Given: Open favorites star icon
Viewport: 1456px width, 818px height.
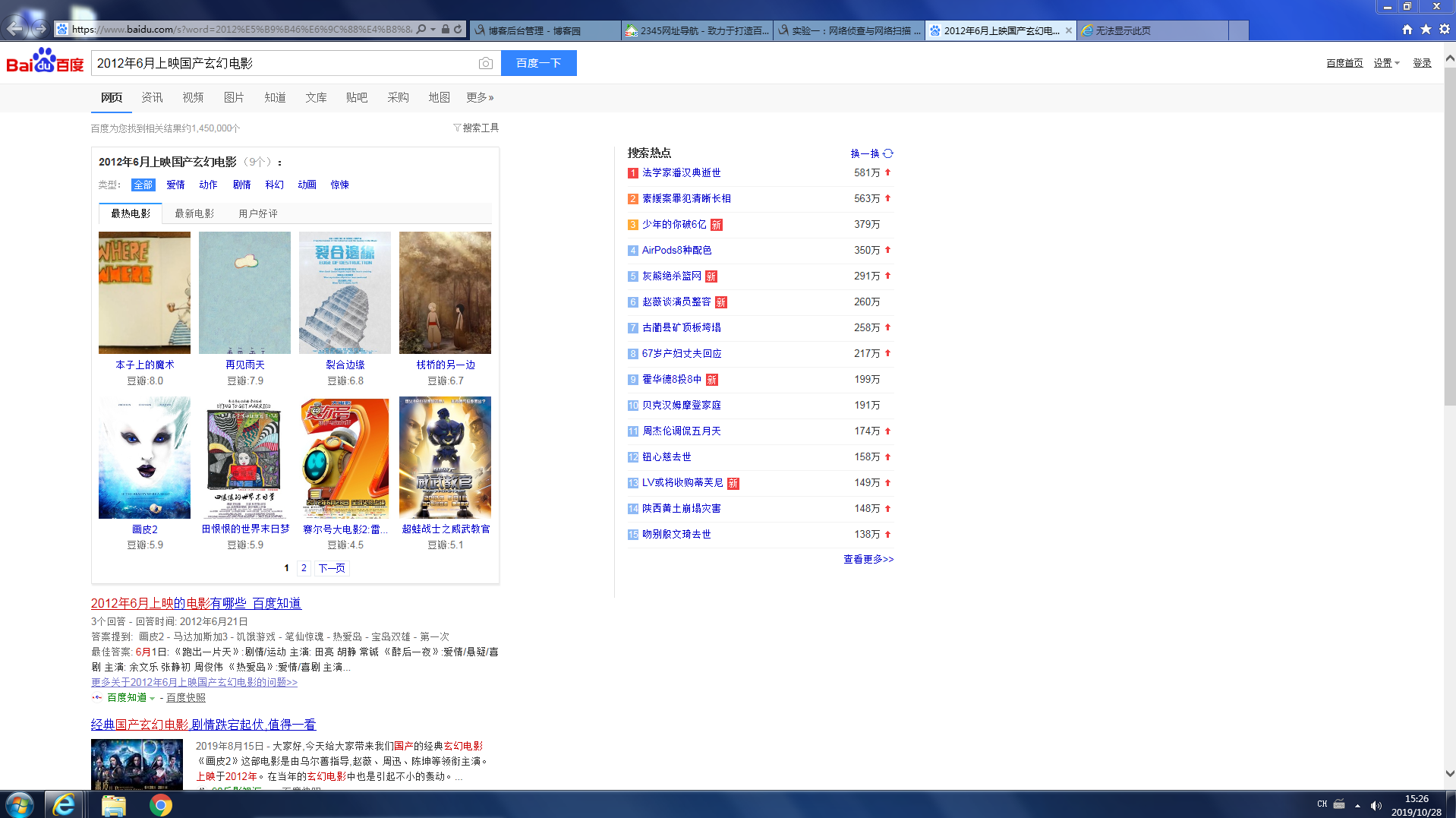Looking at the screenshot, I should click(x=1426, y=30).
